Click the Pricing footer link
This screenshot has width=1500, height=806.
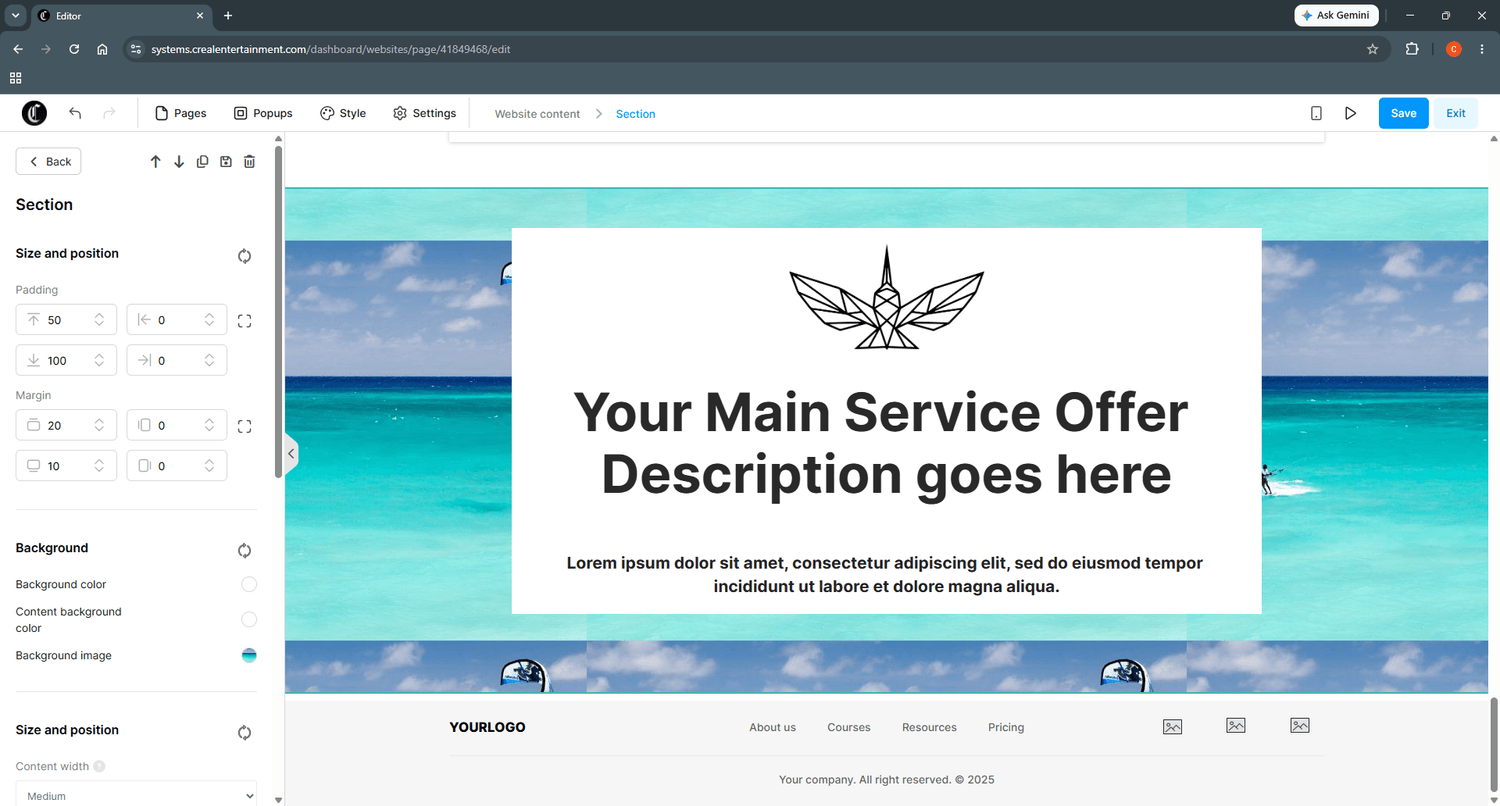(x=1006, y=727)
